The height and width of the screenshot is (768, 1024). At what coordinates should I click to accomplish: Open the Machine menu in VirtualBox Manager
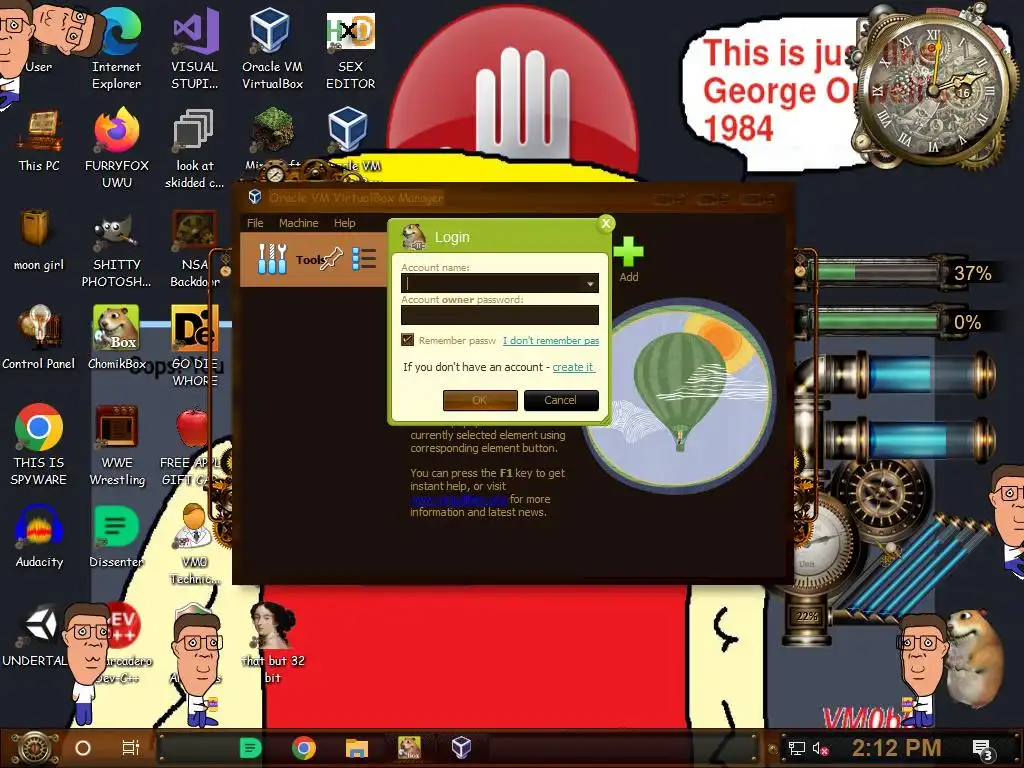[298, 223]
